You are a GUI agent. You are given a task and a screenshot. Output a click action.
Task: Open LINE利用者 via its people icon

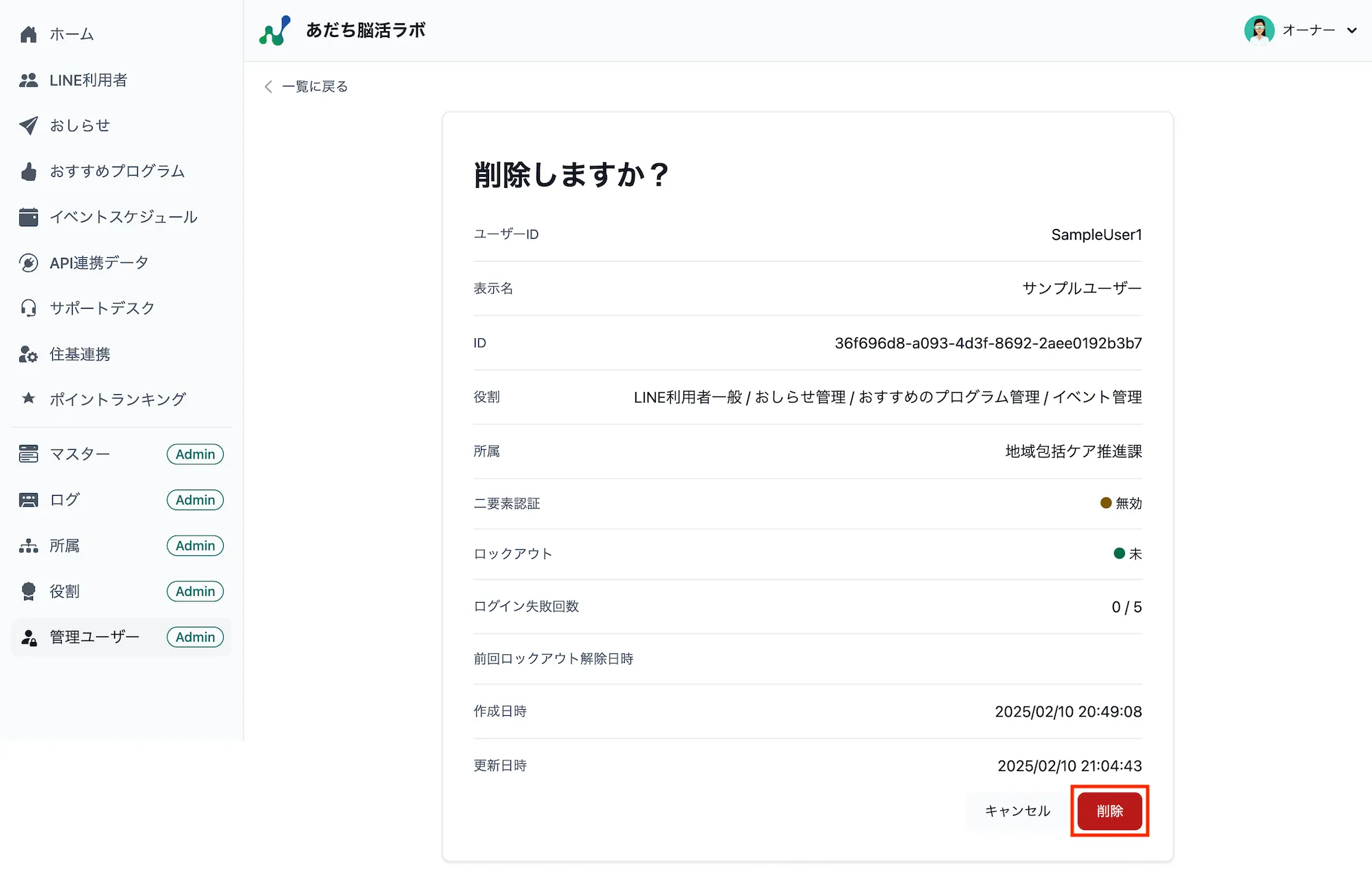point(28,80)
